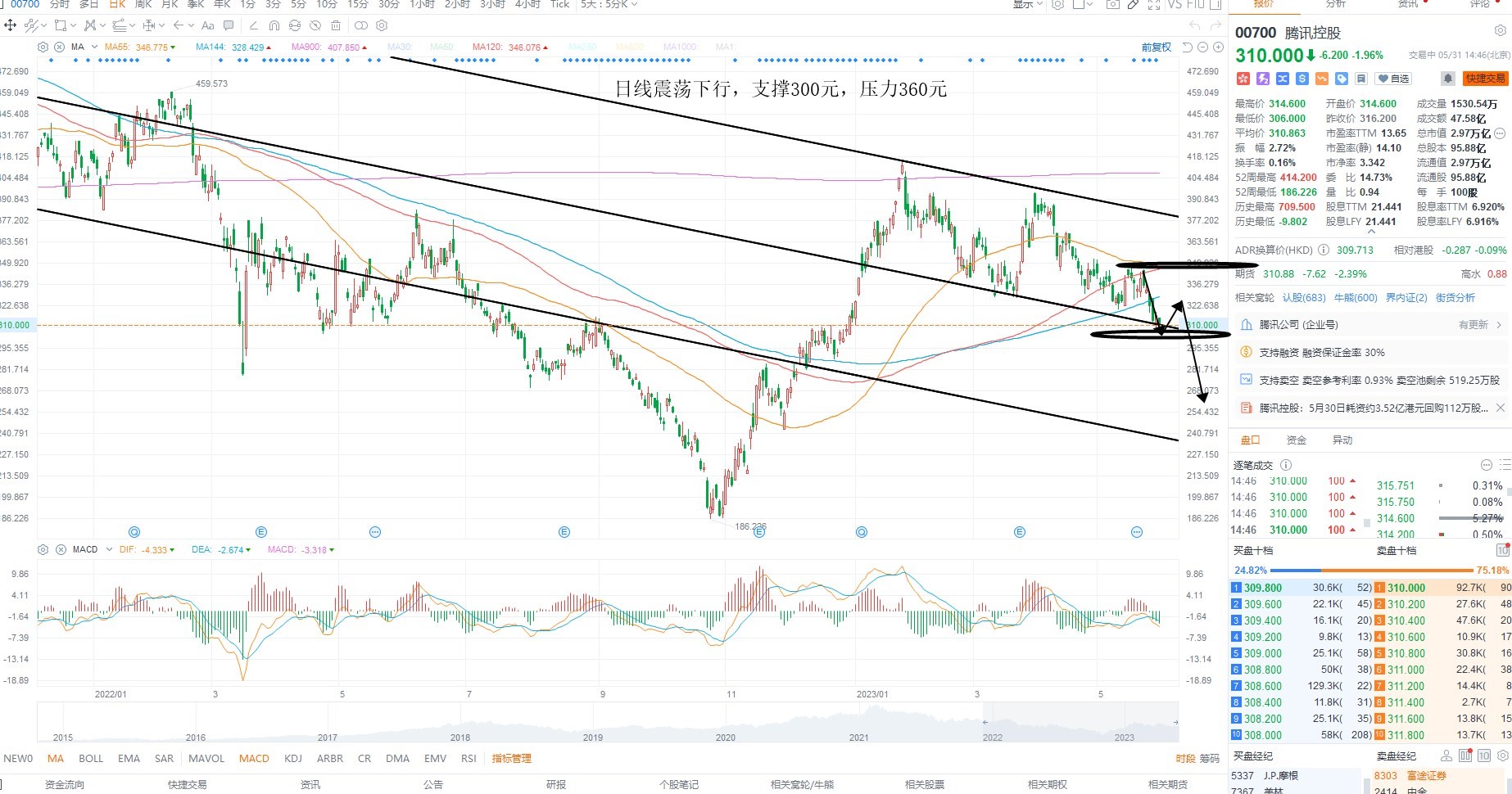Toggle 自选 watchlist heart button
Viewport: 1512px width, 794px height.
pos(1392,79)
